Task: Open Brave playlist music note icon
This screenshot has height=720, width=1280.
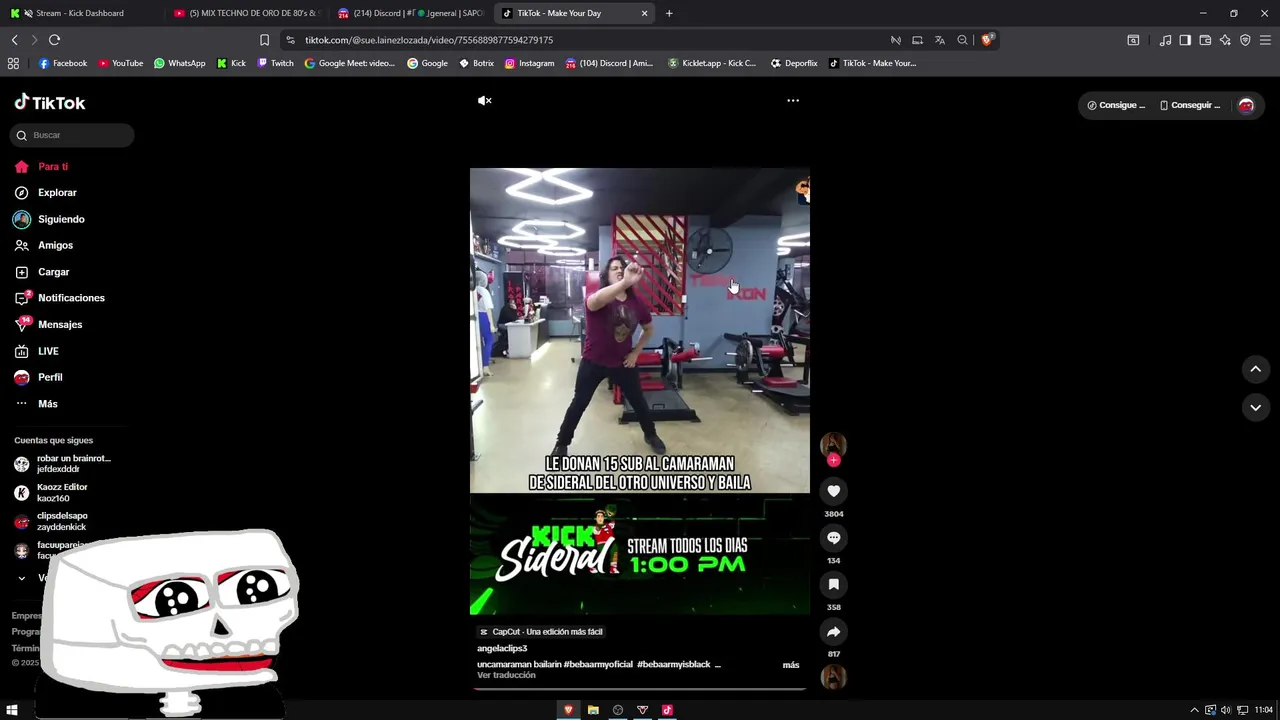Action: (x=1165, y=40)
